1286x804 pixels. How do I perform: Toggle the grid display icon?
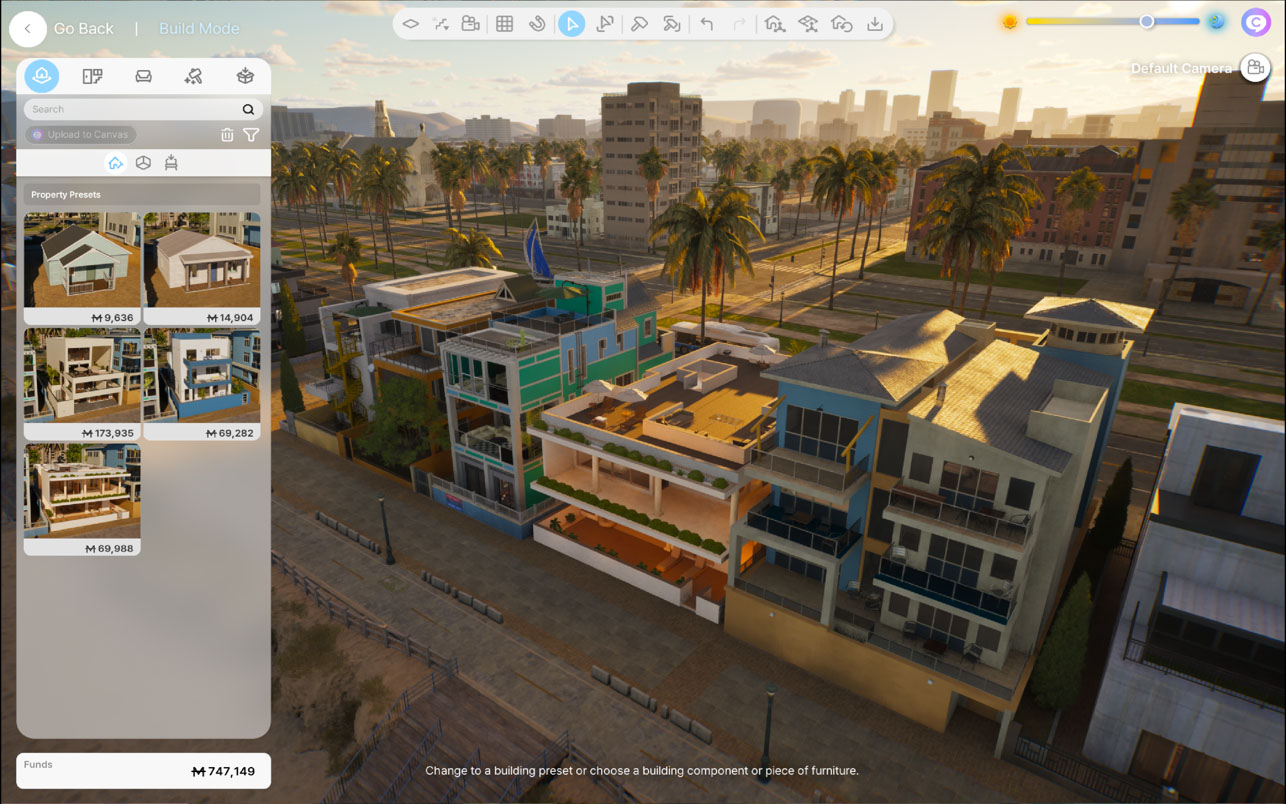(504, 24)
